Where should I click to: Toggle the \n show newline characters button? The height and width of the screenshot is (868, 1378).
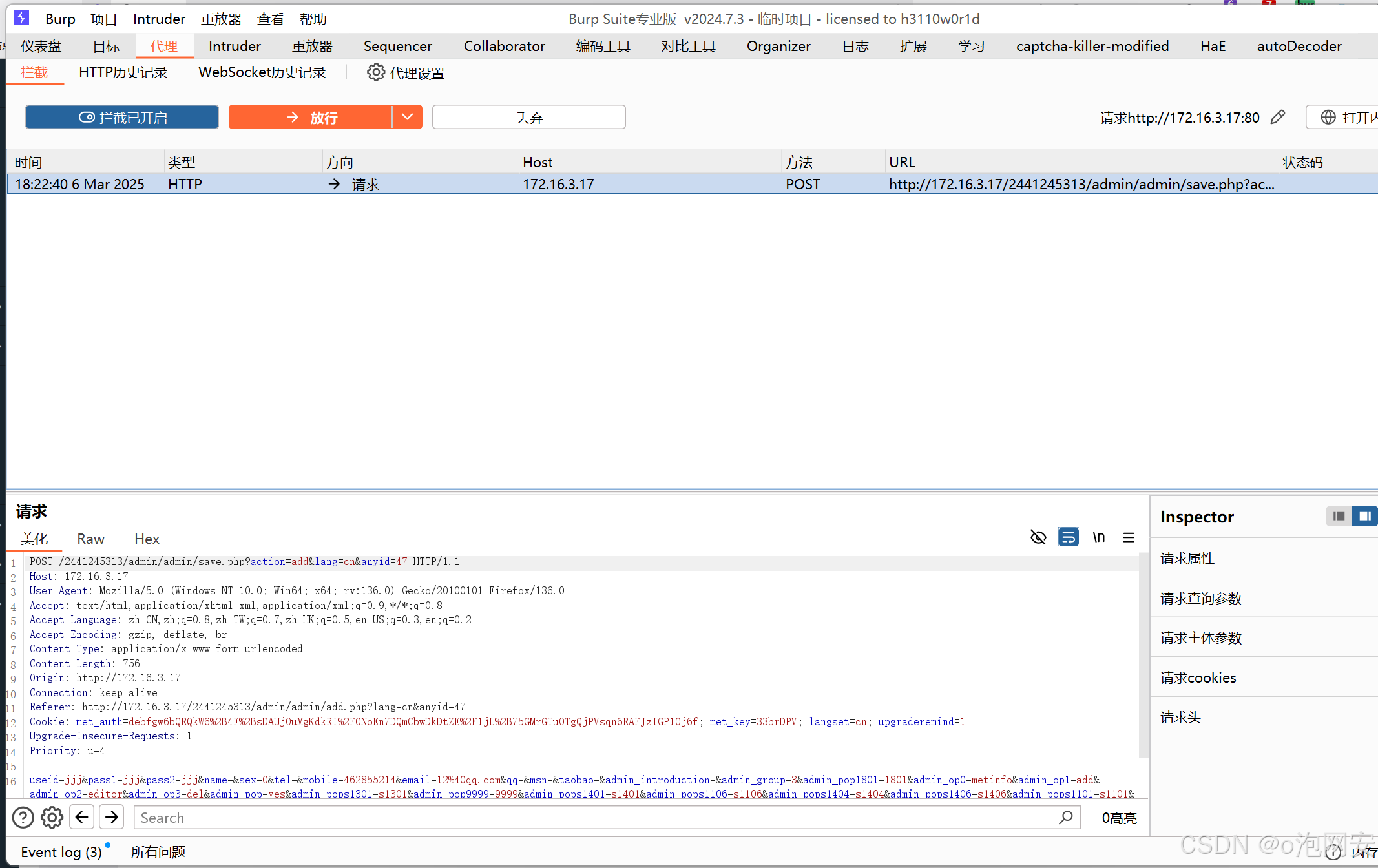(x=1098, y=537)
